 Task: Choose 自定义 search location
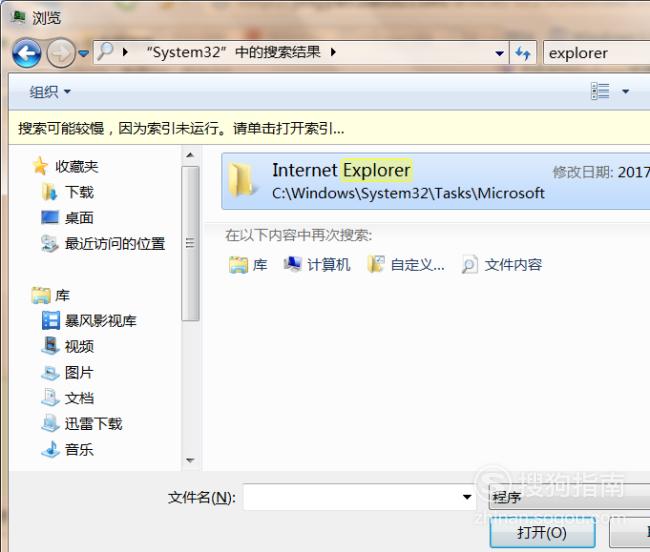[406, 264]
